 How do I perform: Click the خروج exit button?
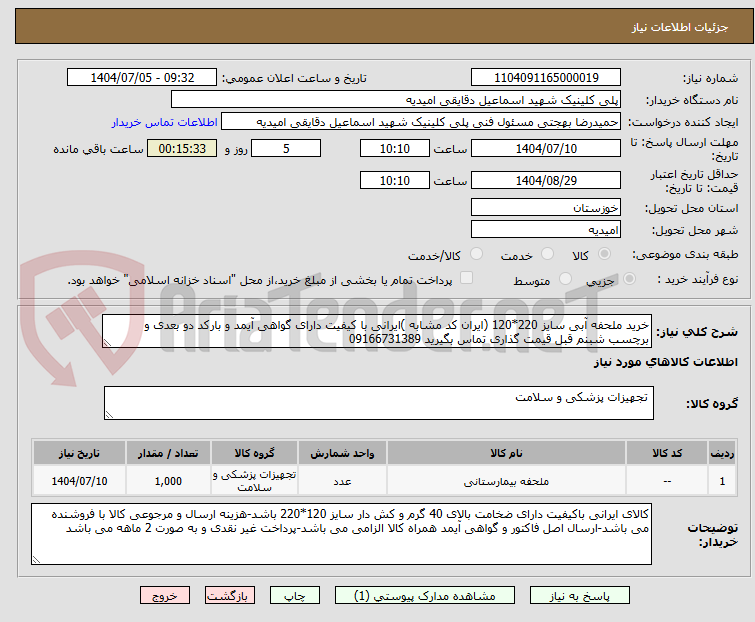pyautogui.click(x=166, y=595)
